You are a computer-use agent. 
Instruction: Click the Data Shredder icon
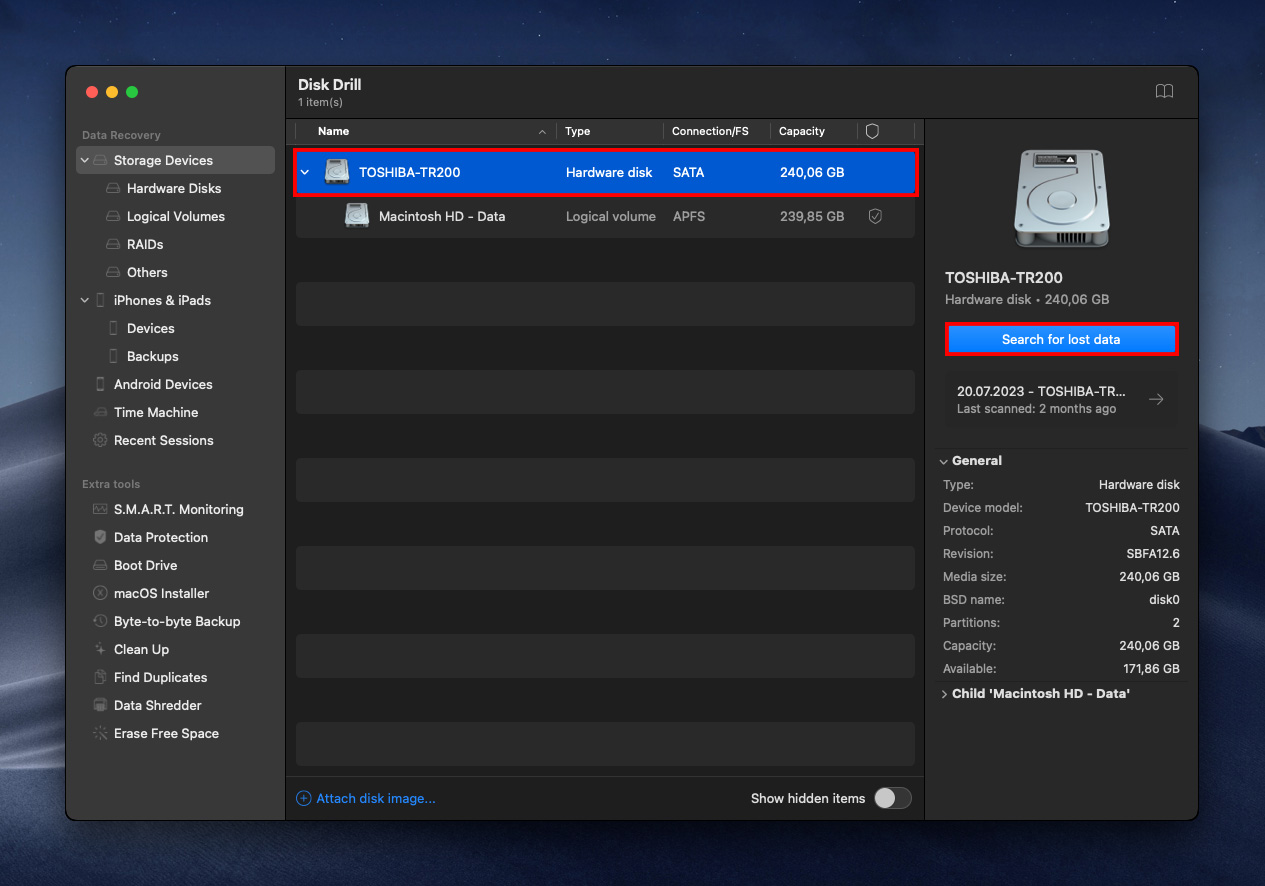coord(100,705)
